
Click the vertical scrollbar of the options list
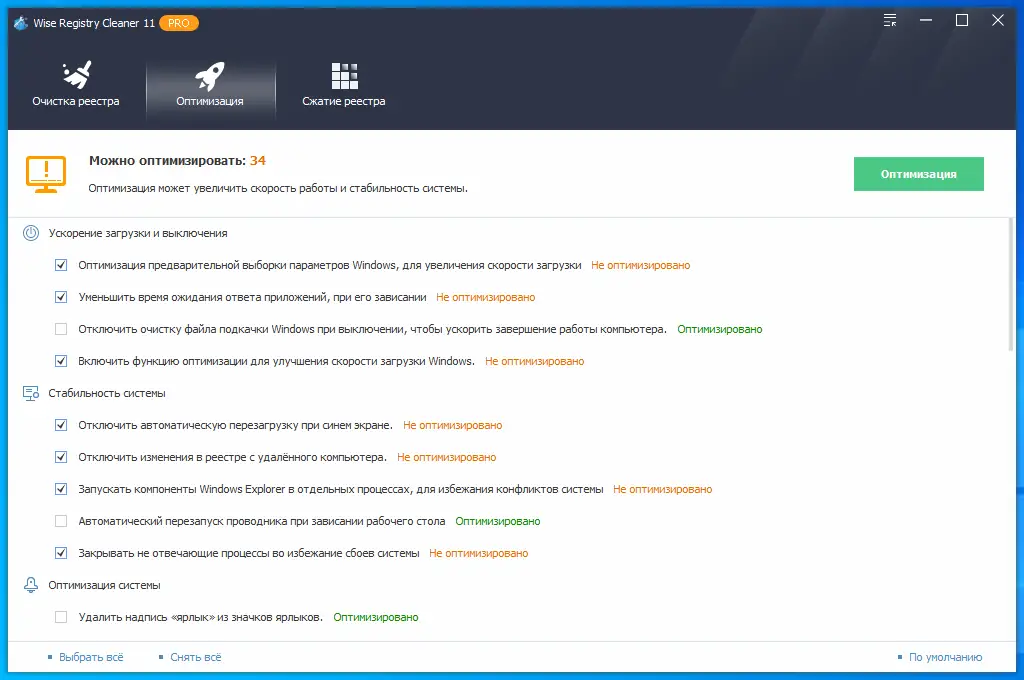tap(1011, 285)
